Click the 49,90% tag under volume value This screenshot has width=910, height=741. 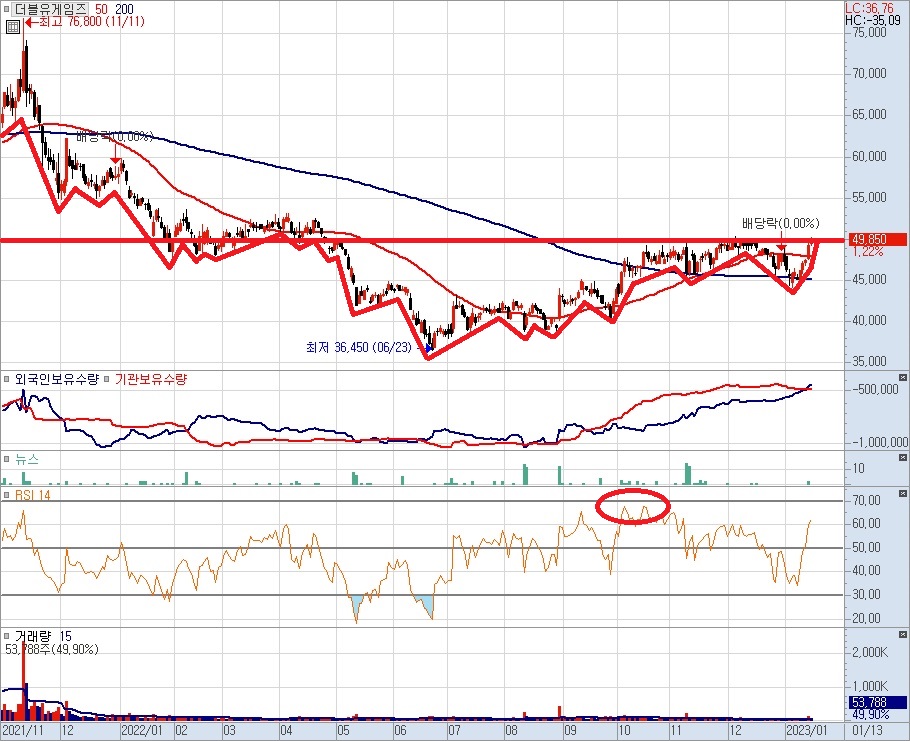point(870,715)
